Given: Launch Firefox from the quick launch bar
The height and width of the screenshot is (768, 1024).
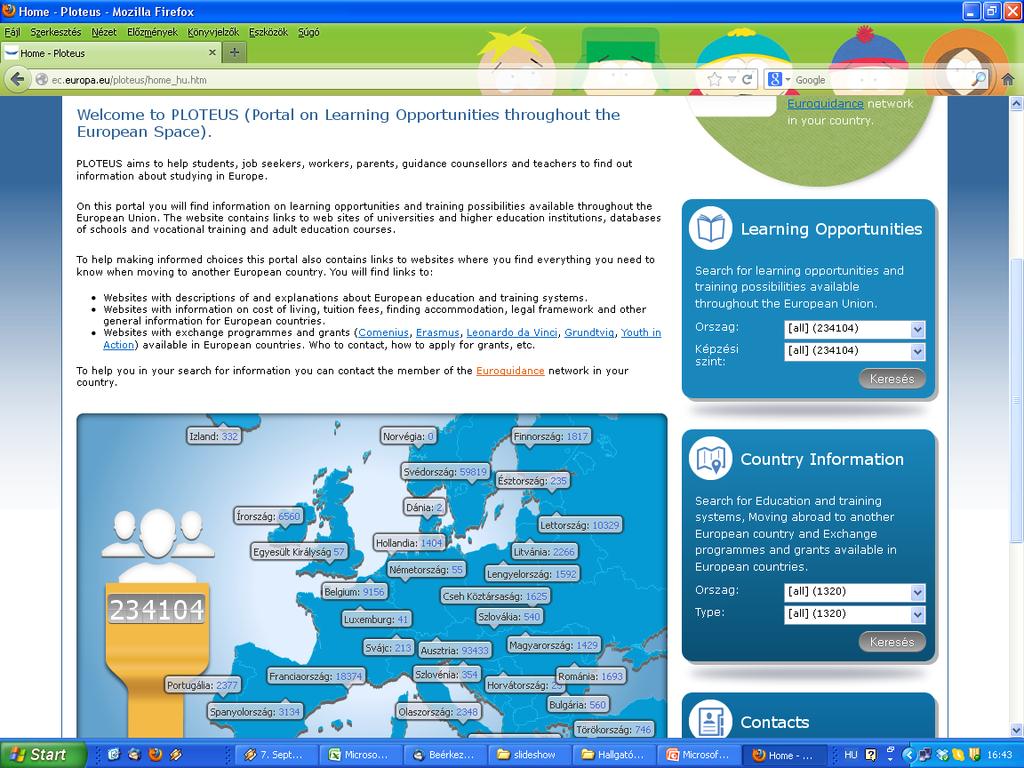Looking at the screenshot, I should click(155, 755).
